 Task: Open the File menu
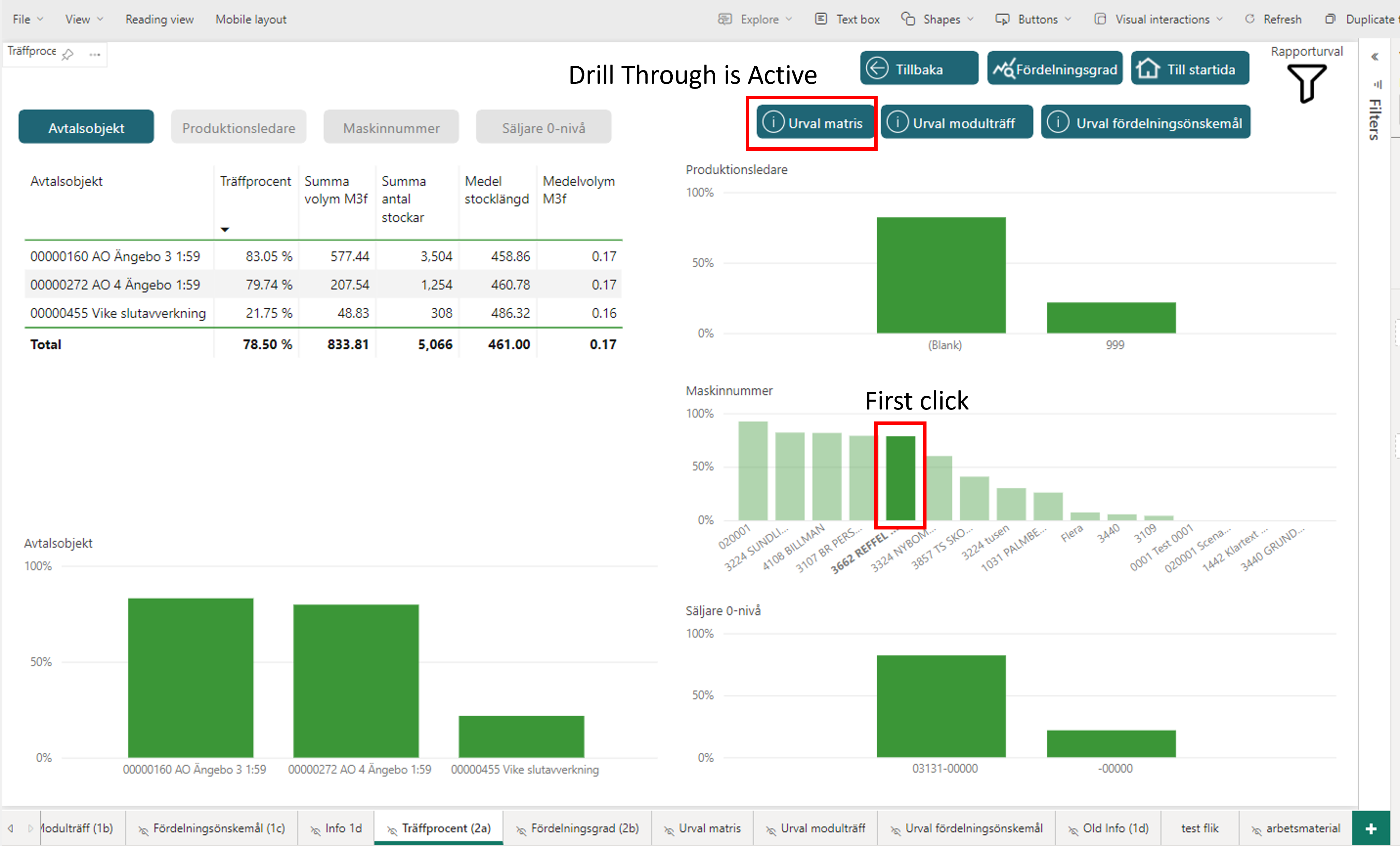[x=28, y=19]
